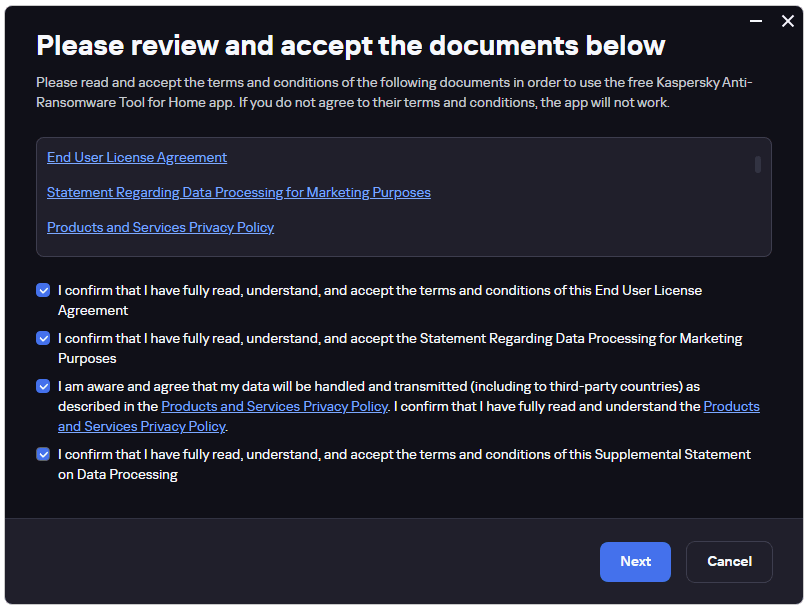Screen dimensions: 809x610
Task: Close the dialog with the X icon
Action: click(787, 21)
